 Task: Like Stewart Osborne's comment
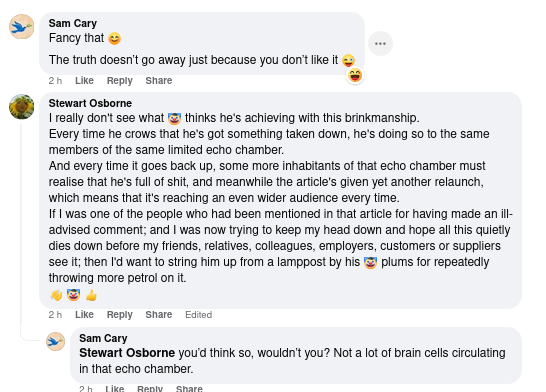pyautogui.click(x=84, y=314)
